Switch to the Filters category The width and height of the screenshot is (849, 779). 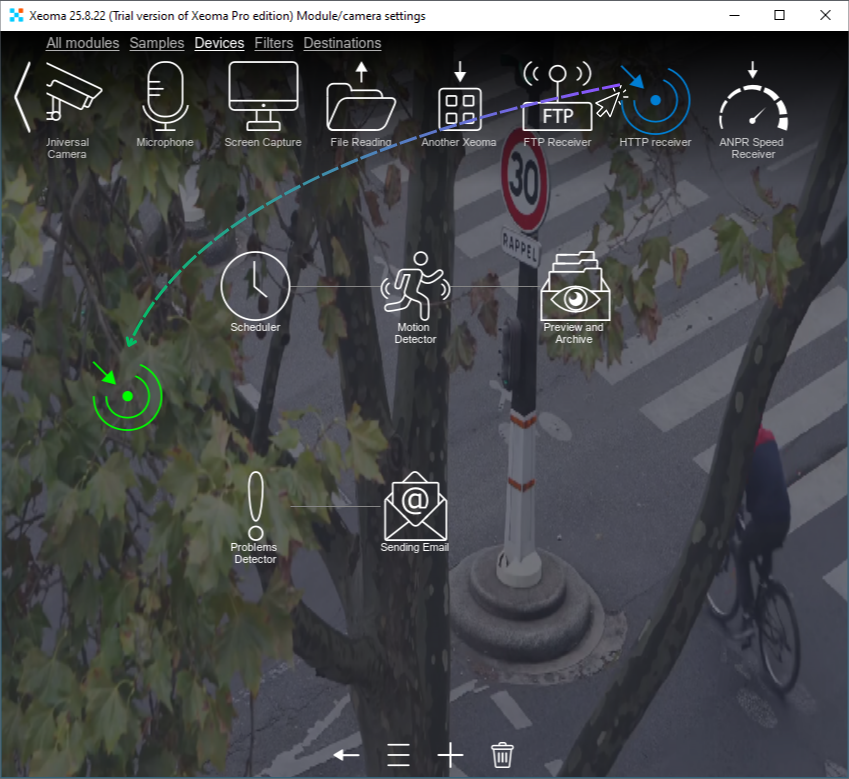click(x=273, y=43)
